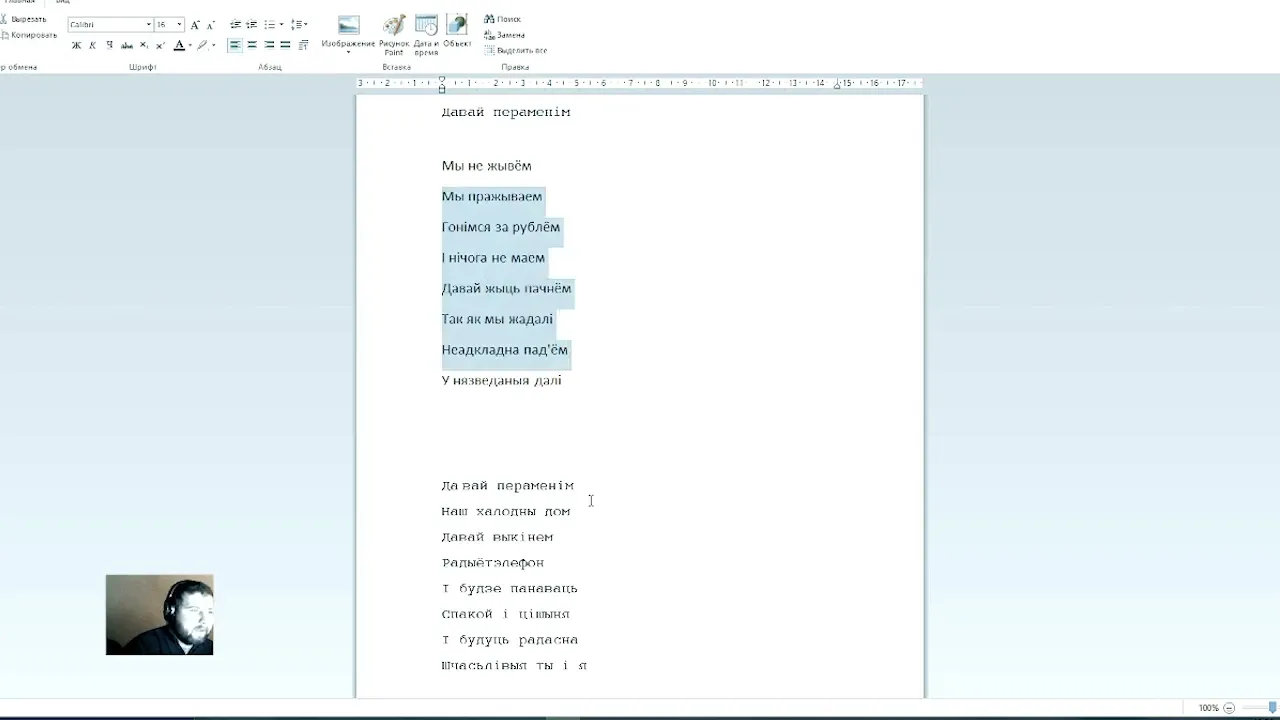Click the line 'І нічога не маем'

point(494,258)
